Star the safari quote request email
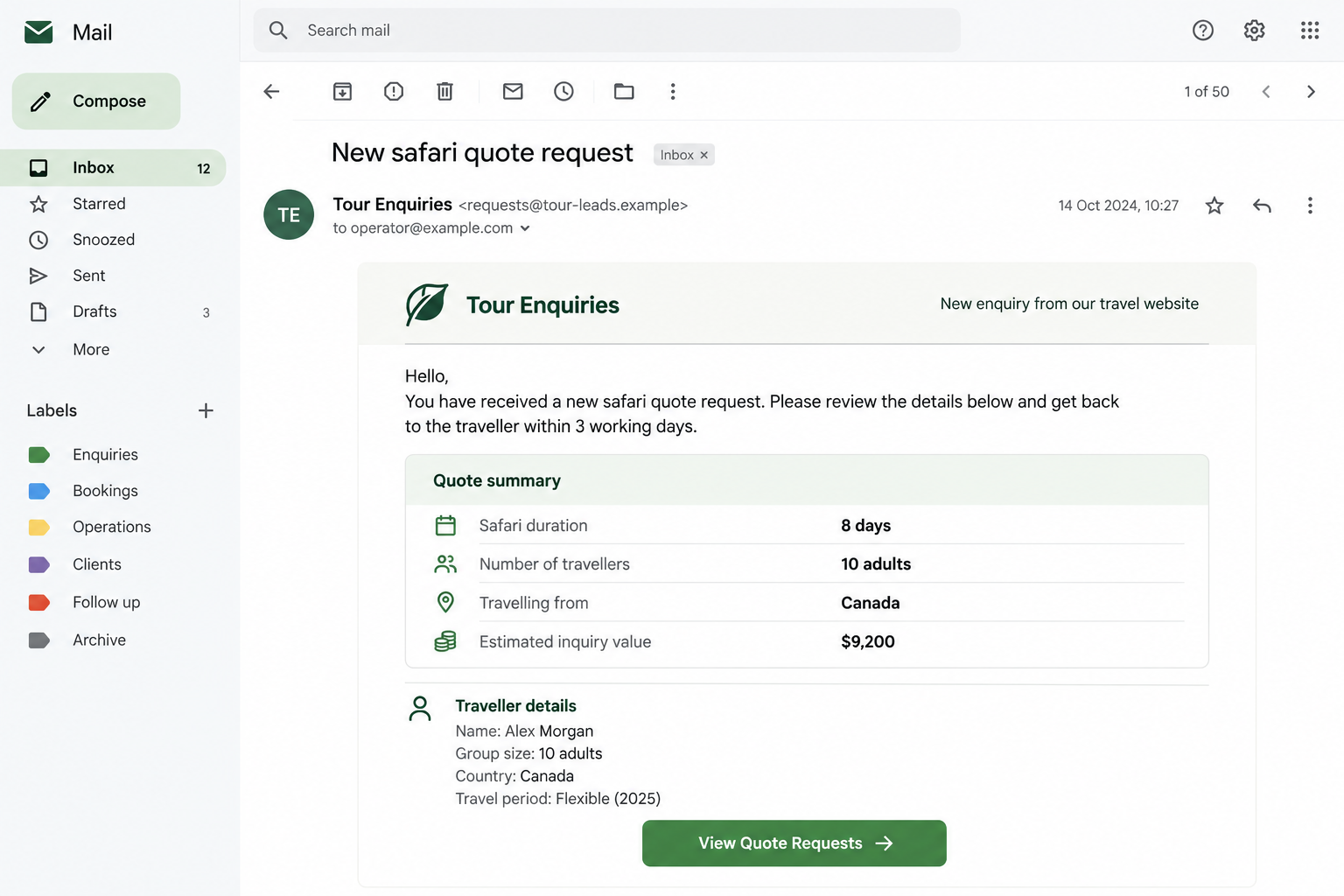Viewport: 1344px width, 896px height. click(x=1214, y=206)
